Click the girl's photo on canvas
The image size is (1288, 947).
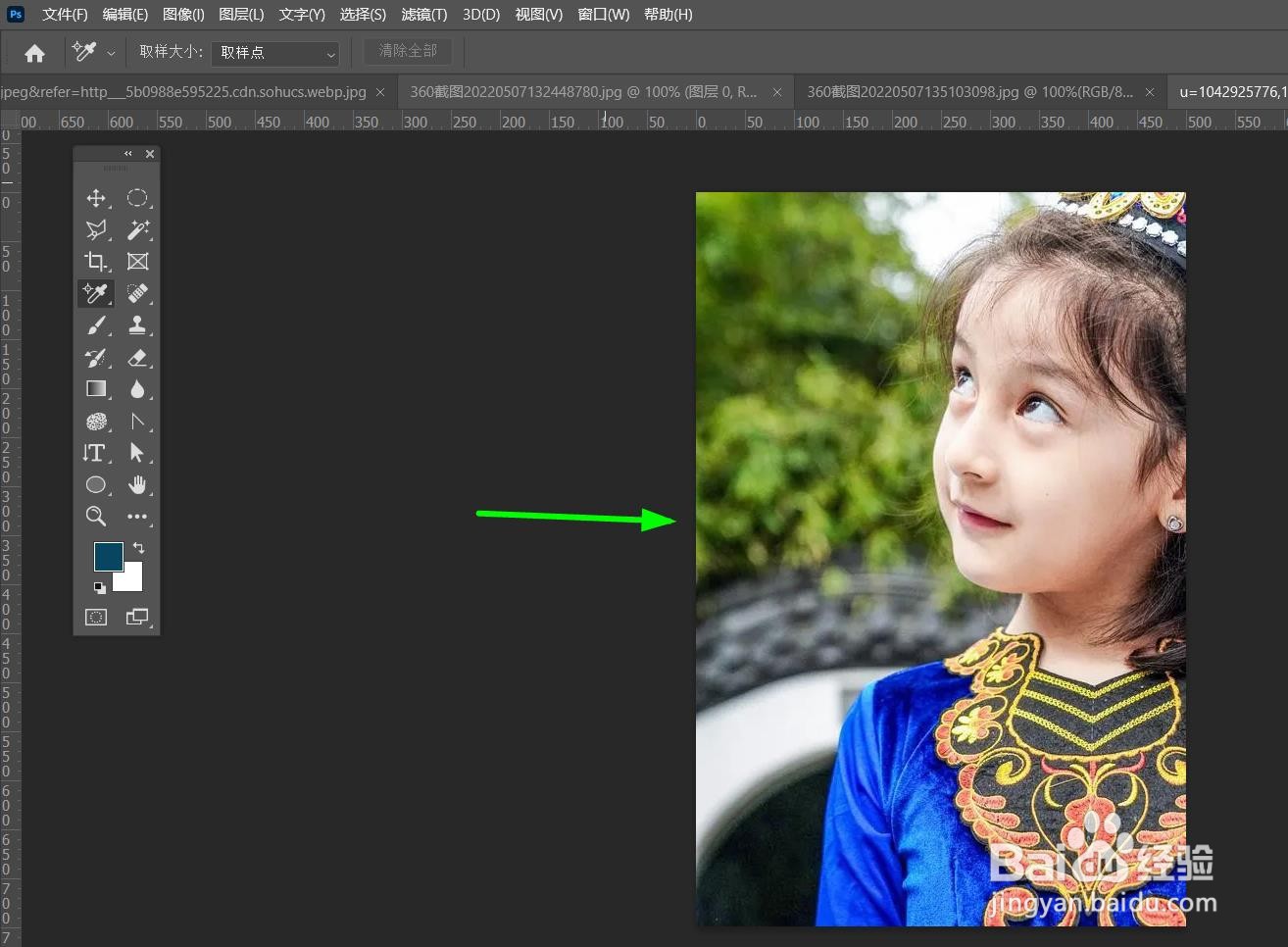[941, 559]
